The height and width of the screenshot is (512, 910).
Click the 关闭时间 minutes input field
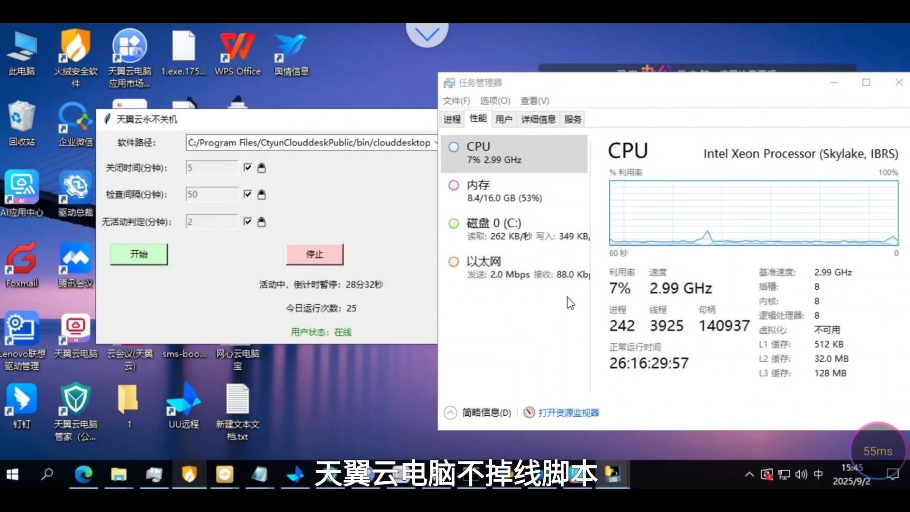click(x=212, y=168)
